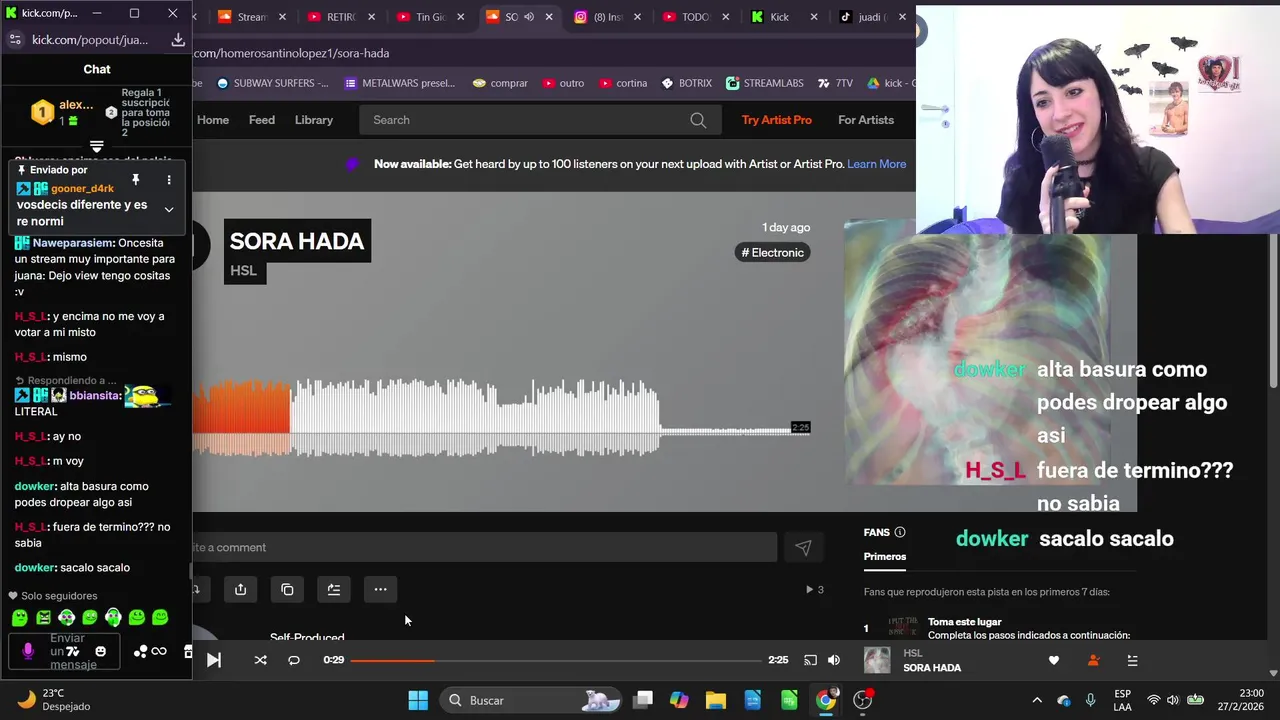
Task: Open site settings icon in Kick popout
Action: [x=15, y=40]
